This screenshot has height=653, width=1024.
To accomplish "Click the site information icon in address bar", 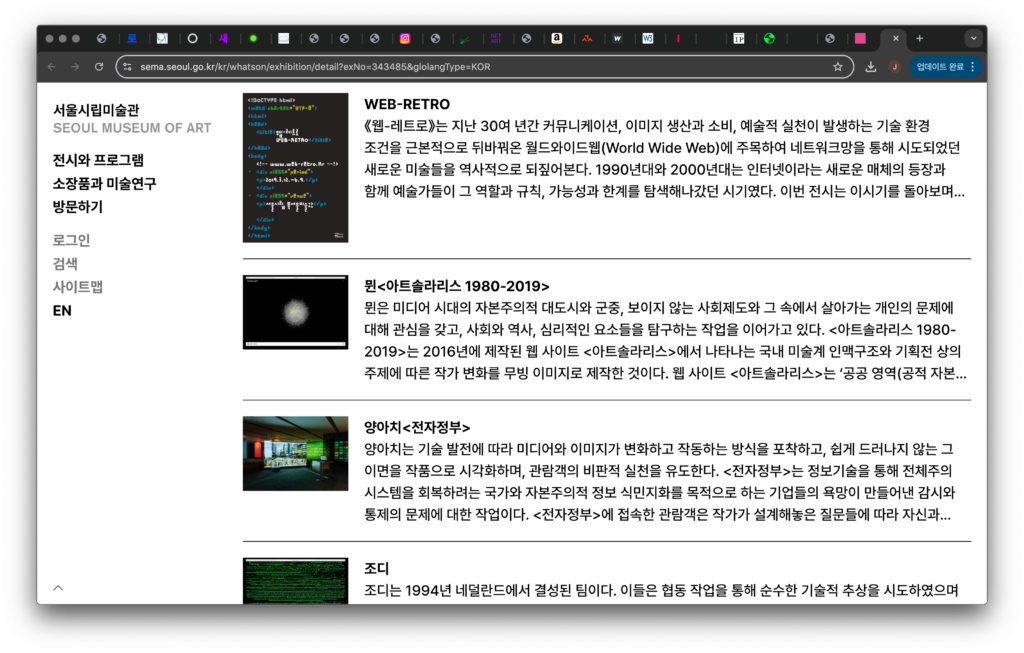I will [127, 67].
